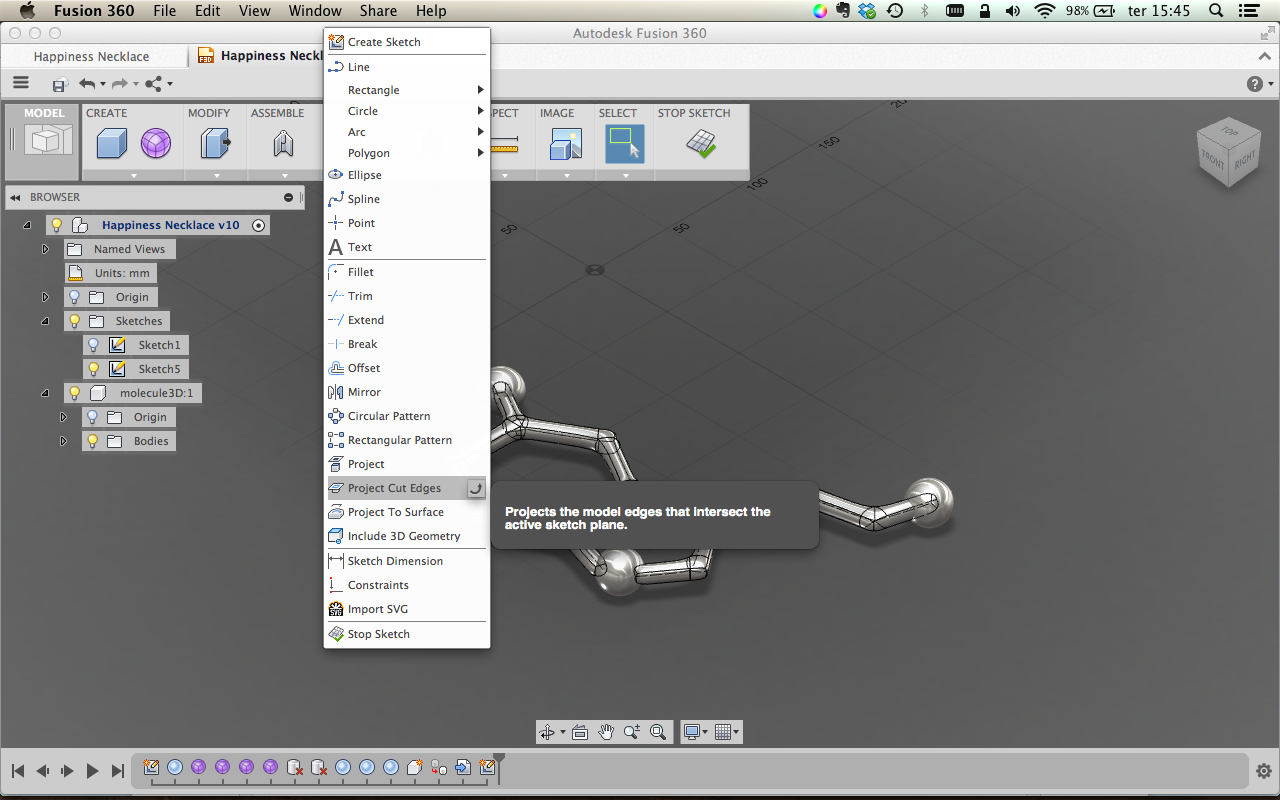Click the Undo arrow icon
The image size is (1280, 800).
[88, 84]
